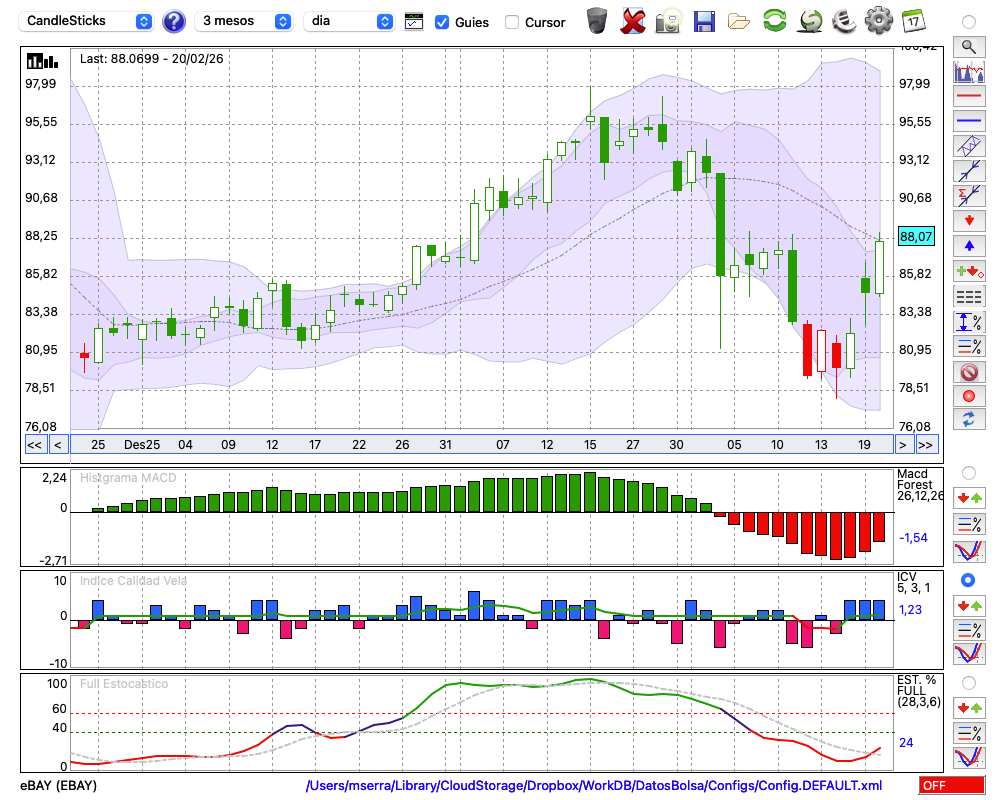Click the percent lines tool in main toolbar
This screenshot has width=1000, height=800.
969,346
